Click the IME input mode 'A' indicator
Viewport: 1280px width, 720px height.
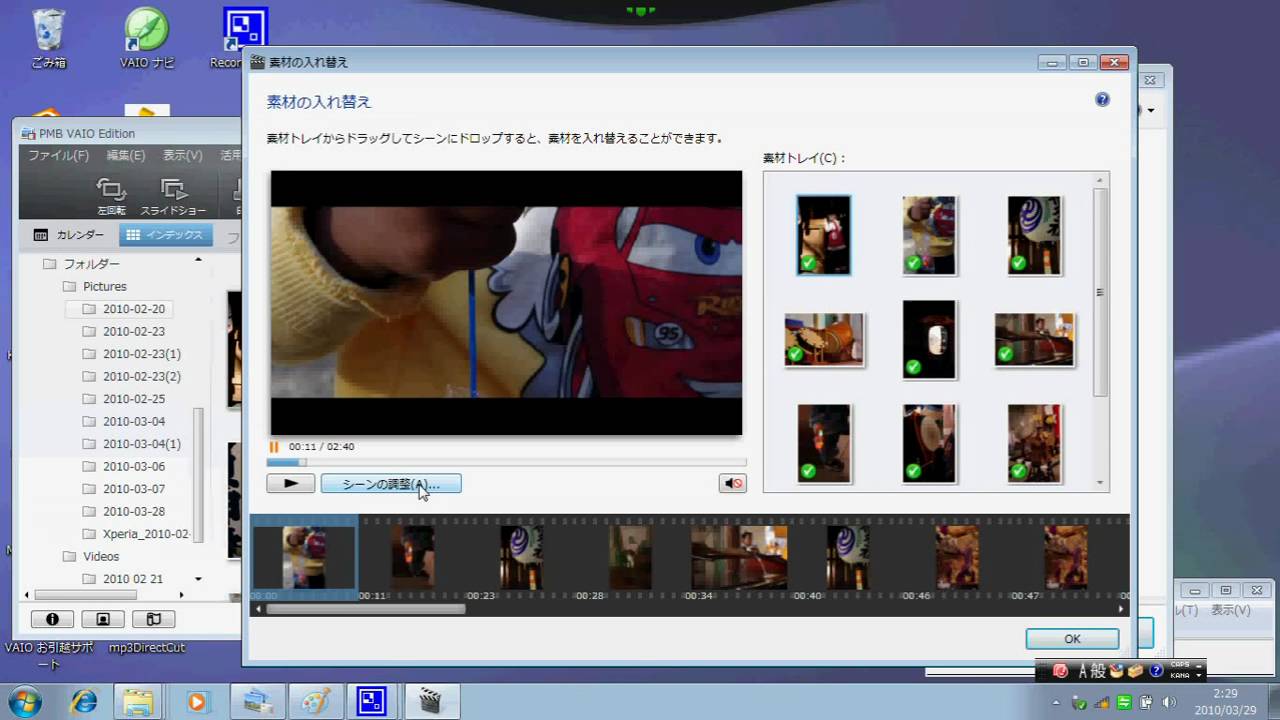pos(1083,671)
